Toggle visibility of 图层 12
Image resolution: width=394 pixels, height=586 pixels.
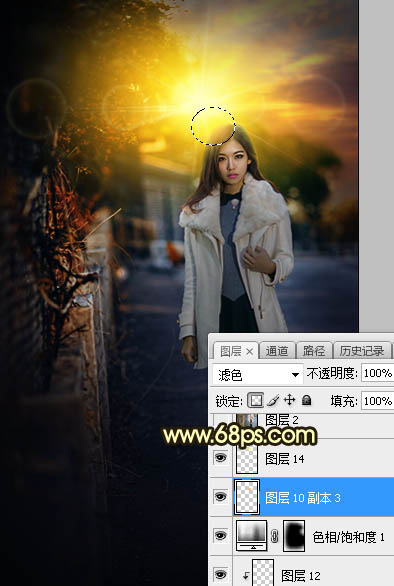click(x=221, y=574)
